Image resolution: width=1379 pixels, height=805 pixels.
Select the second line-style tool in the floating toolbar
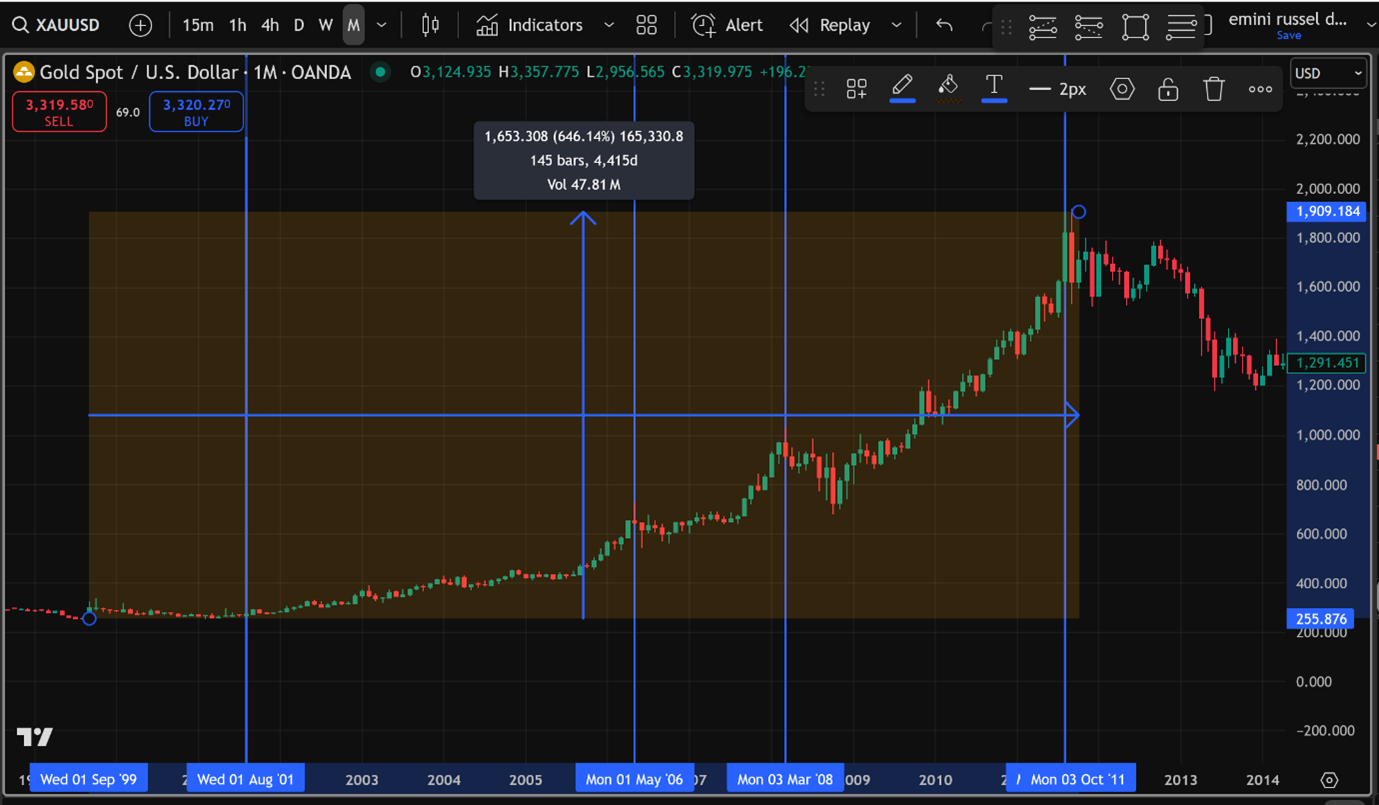click(1089, 27)
